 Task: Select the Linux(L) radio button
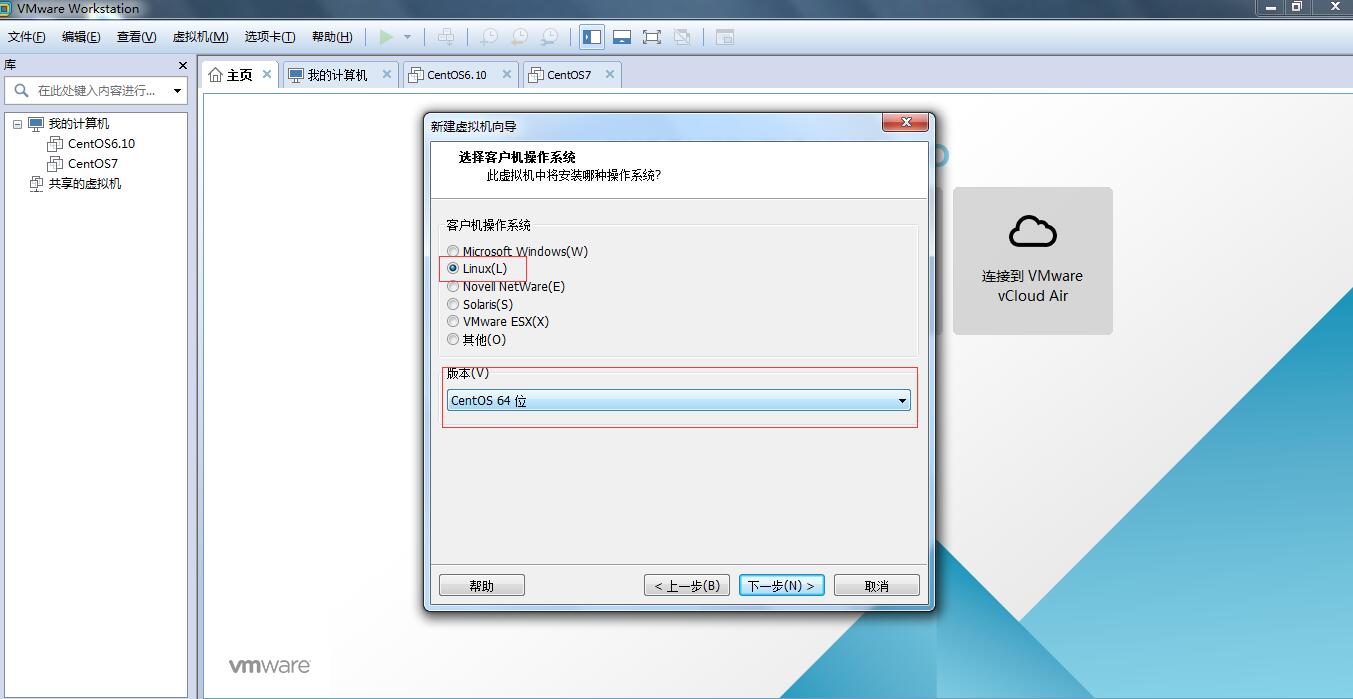point(453,268)
